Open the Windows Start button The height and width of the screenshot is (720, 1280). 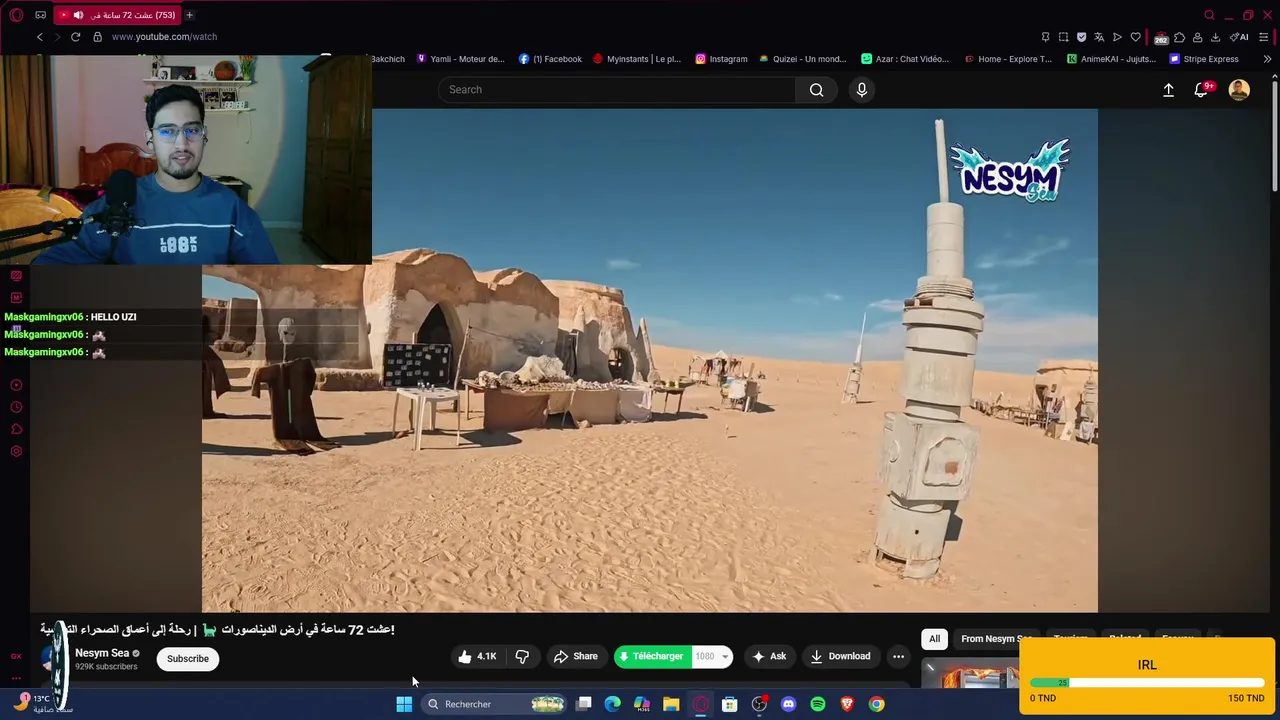coord(404,704)
